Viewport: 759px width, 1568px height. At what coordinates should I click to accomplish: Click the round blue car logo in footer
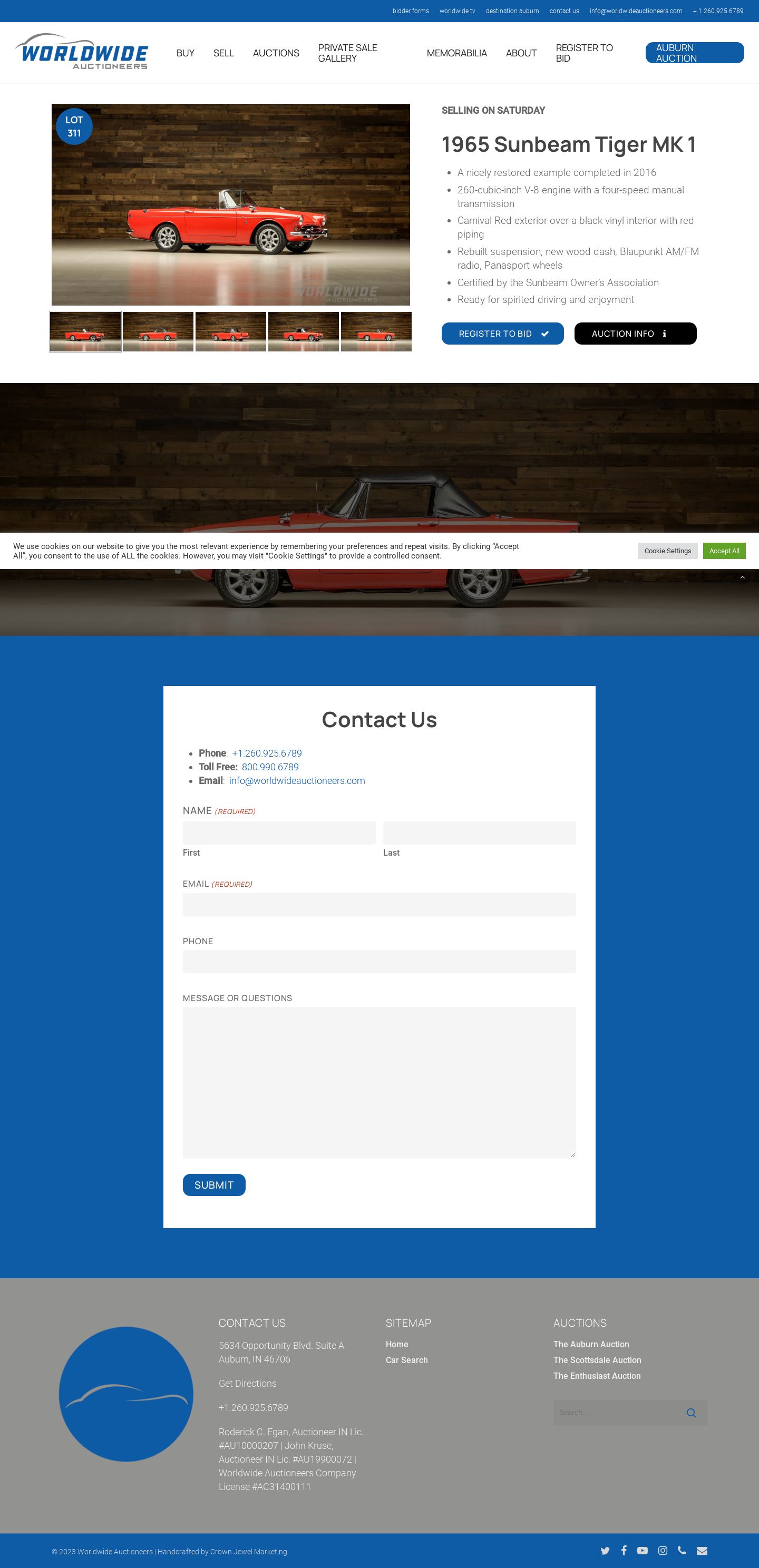click(126, 1394)
